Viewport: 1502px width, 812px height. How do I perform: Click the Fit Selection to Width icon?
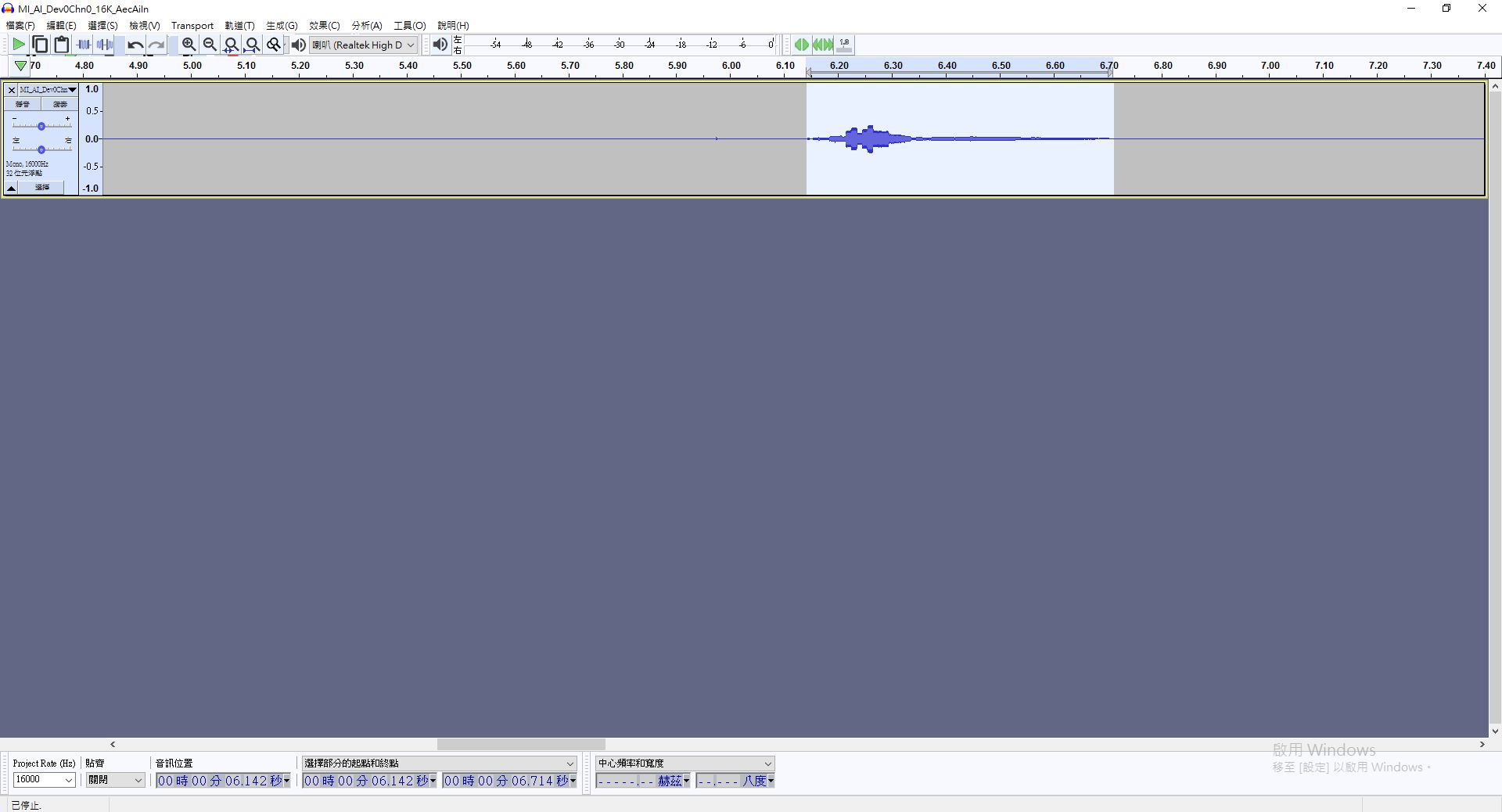tap(231, 45)
